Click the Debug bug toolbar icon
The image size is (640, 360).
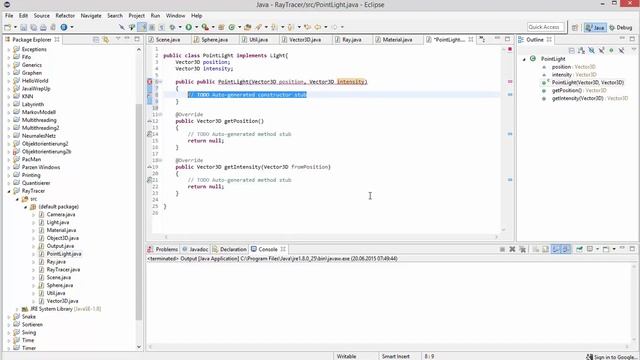pyautogui.click(x=172, y=27)
